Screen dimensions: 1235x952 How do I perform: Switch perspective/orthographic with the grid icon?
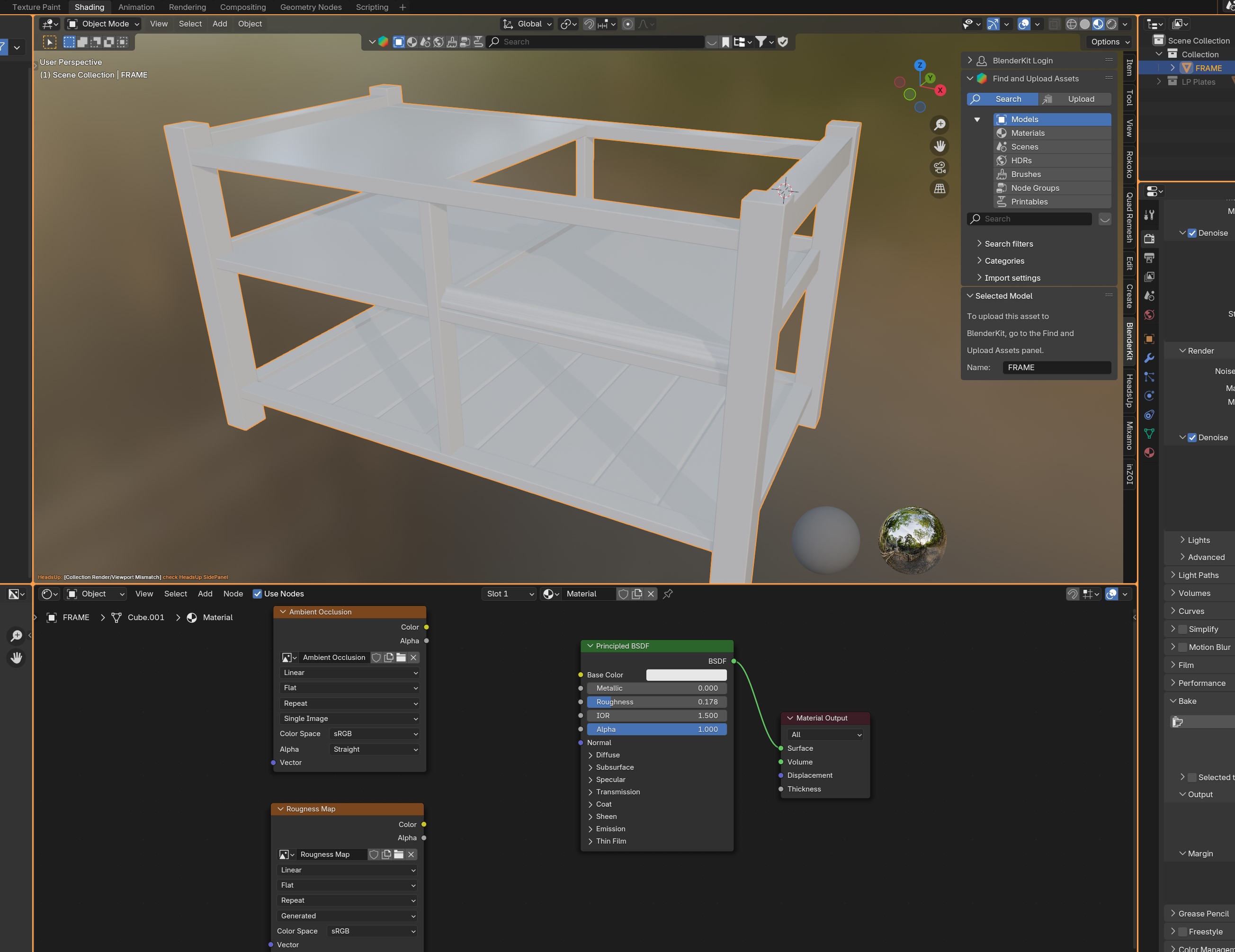tap(939, 189)
